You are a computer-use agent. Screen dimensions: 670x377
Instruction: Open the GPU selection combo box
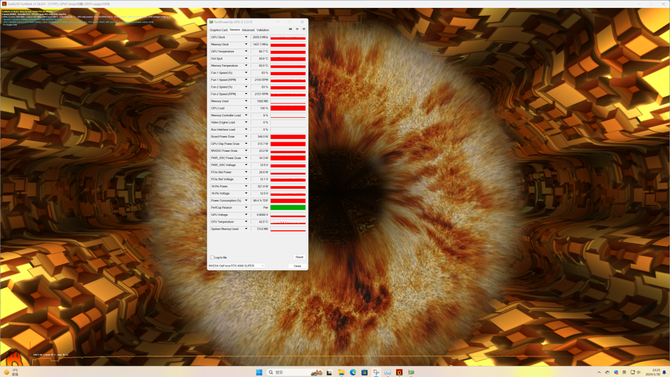[236, 266]
